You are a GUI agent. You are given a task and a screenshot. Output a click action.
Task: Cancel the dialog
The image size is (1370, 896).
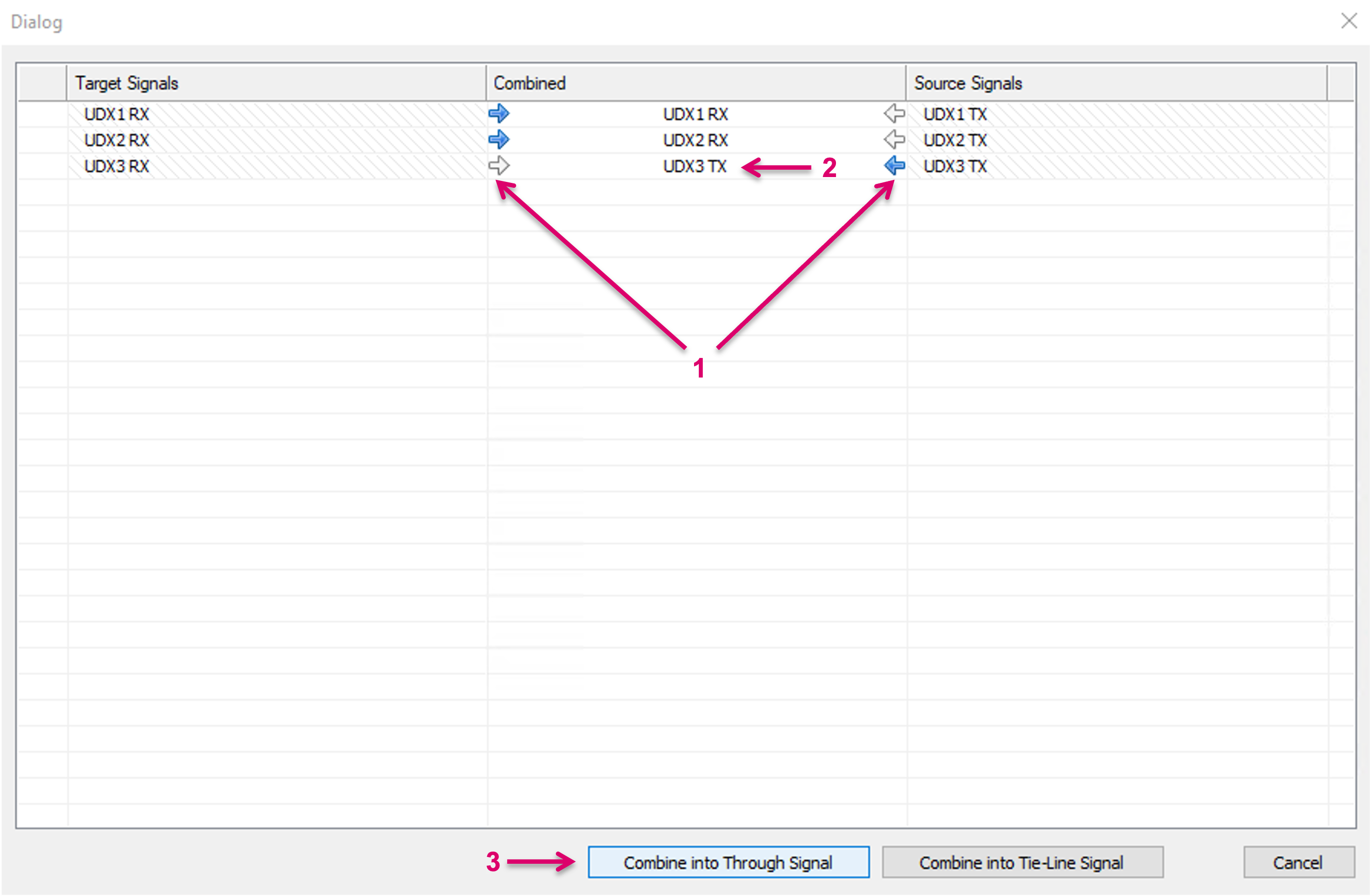pyautogui.click(x=1298, y=863)
